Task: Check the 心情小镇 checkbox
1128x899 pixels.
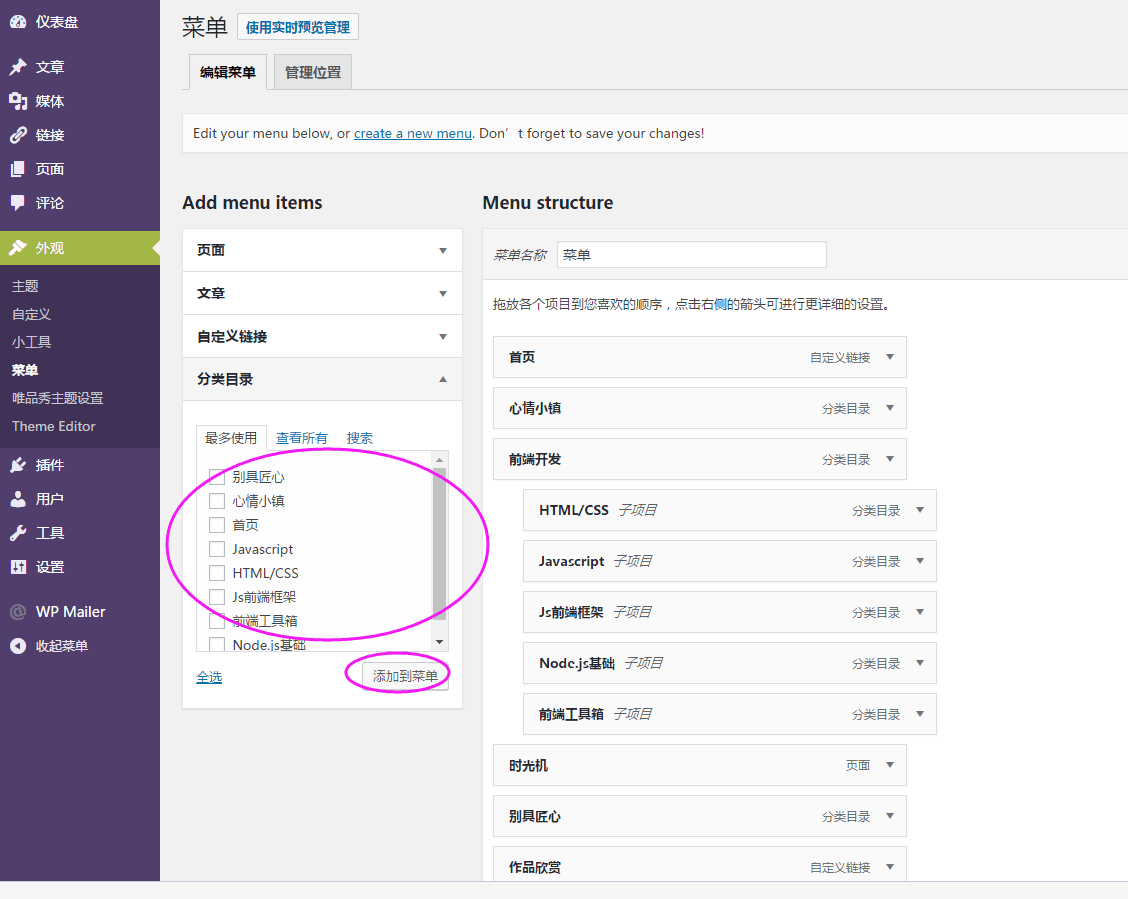Action: [x=217, y=500]
